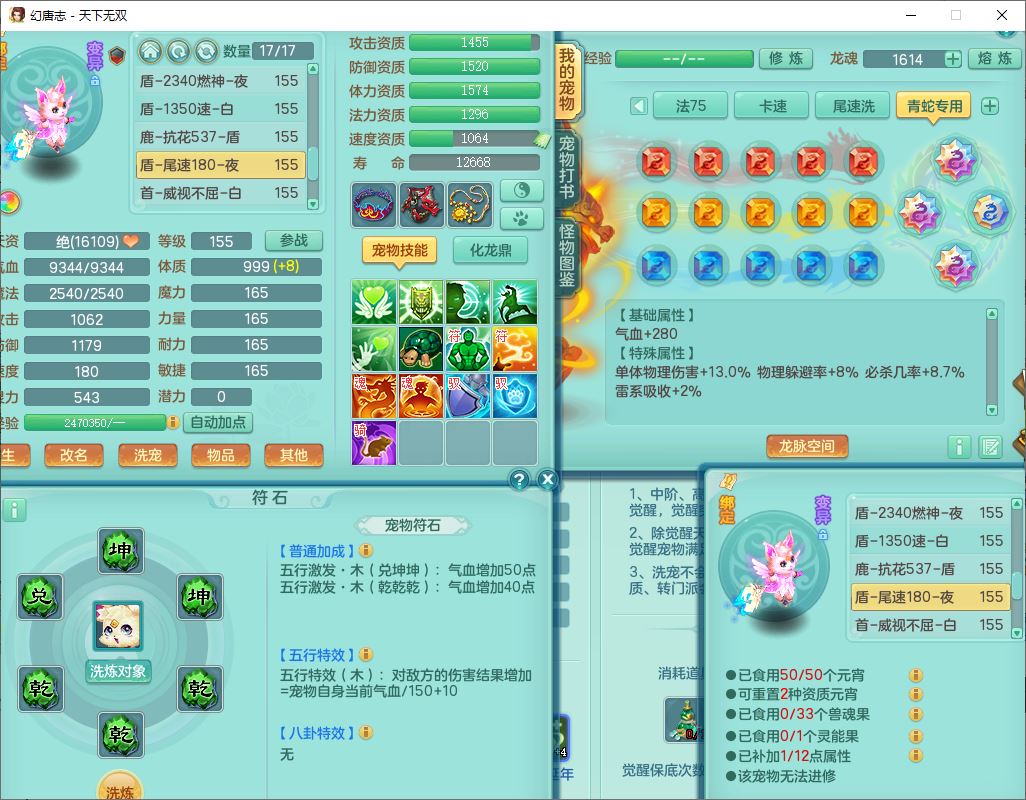Select the purple mount rat skill icon
The height and width of the screenshot is (800, 1026).
tap(374, 442)
